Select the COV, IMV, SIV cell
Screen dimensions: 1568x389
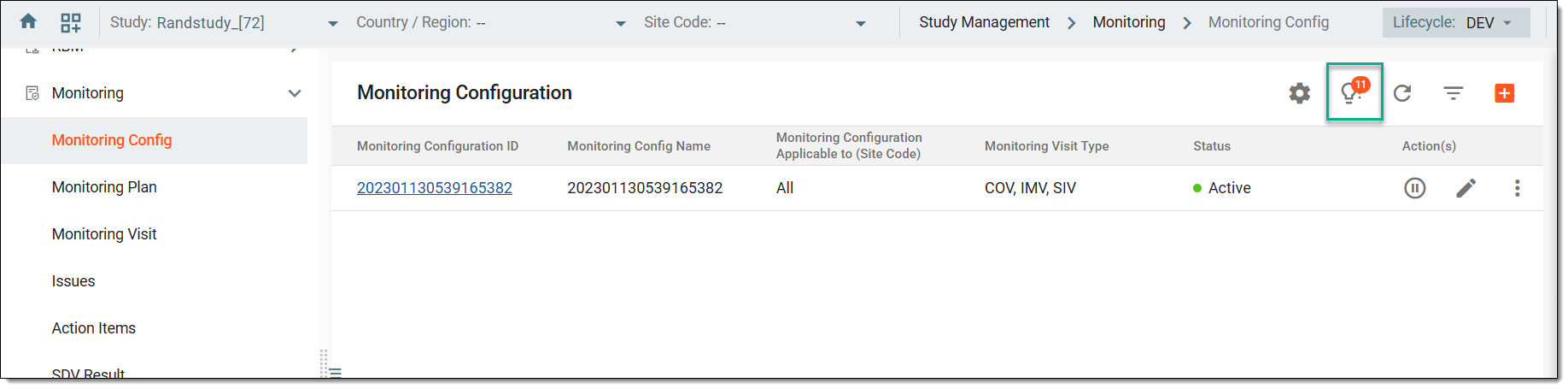(x=1030, y=188)
